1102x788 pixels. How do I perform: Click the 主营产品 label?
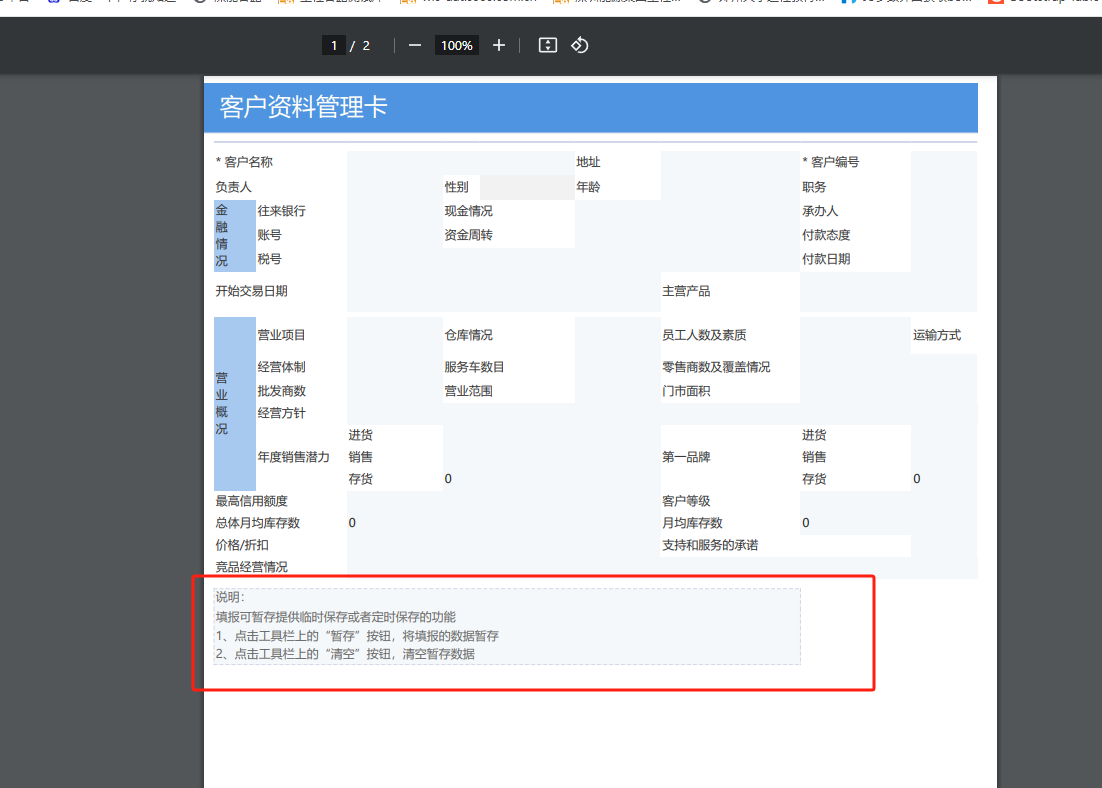(686, 291)
